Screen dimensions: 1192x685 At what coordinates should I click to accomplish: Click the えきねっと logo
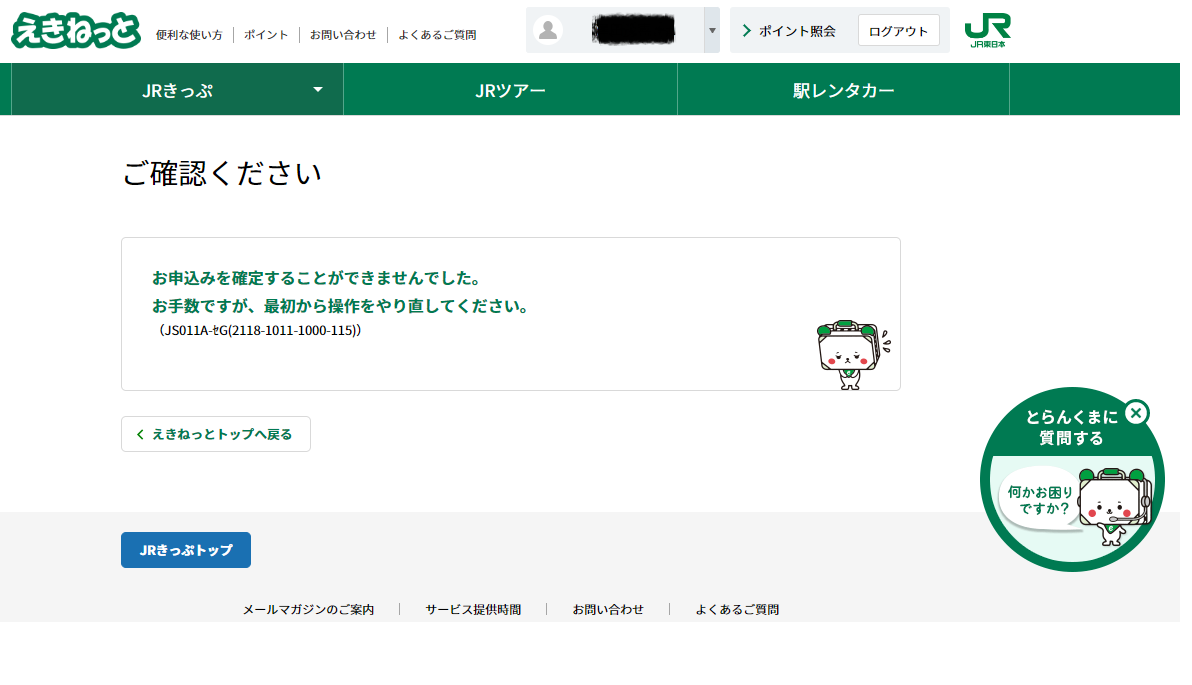coord(76,30)
